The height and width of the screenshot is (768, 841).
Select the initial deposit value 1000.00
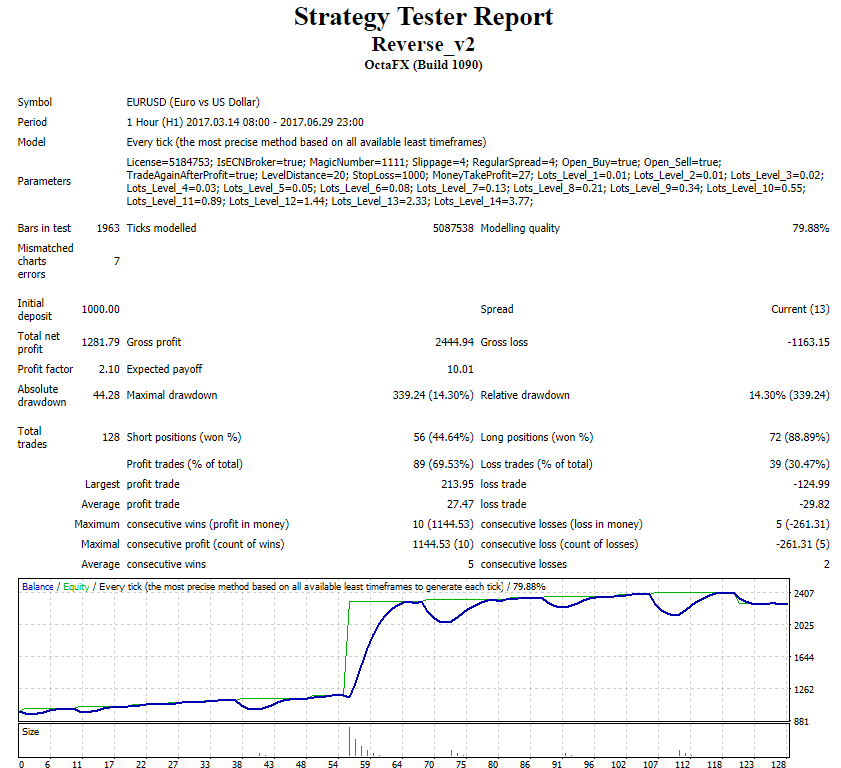pos(100,309)
